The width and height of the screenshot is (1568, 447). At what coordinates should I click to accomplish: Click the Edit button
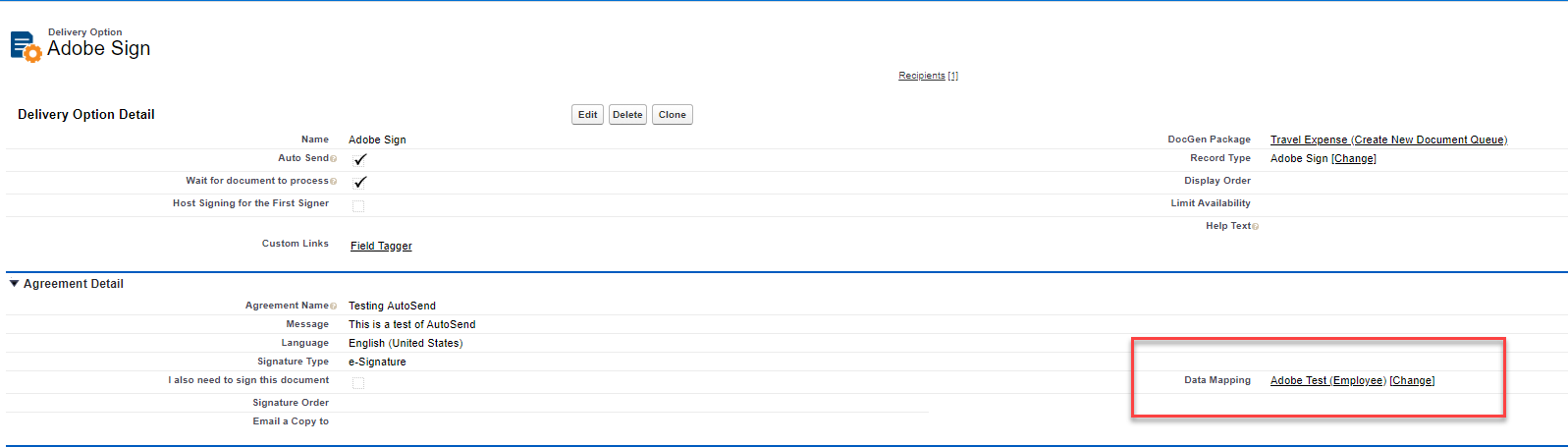[587, 115]
